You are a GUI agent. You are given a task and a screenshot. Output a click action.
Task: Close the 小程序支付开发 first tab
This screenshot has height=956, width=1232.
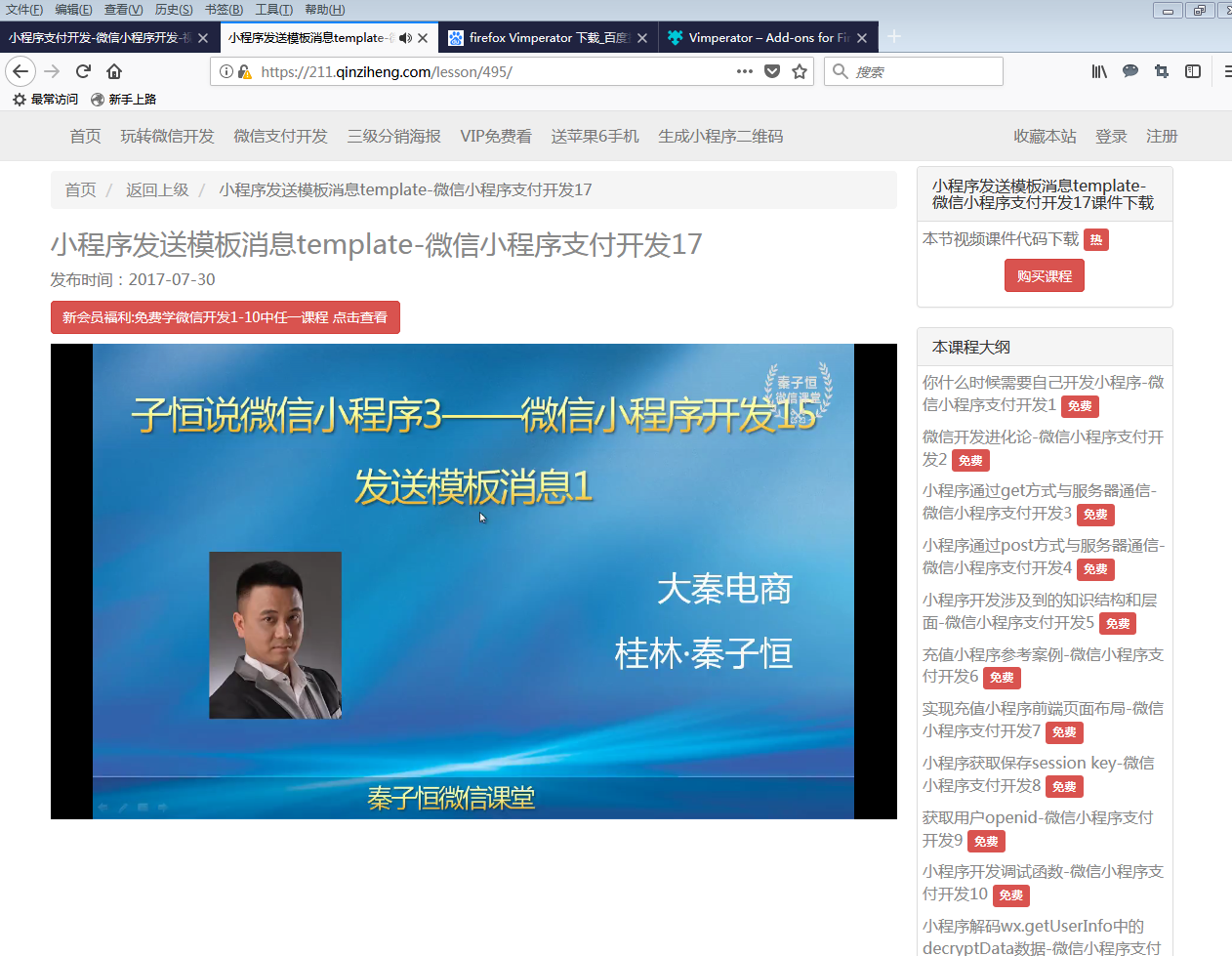point(203,38)
